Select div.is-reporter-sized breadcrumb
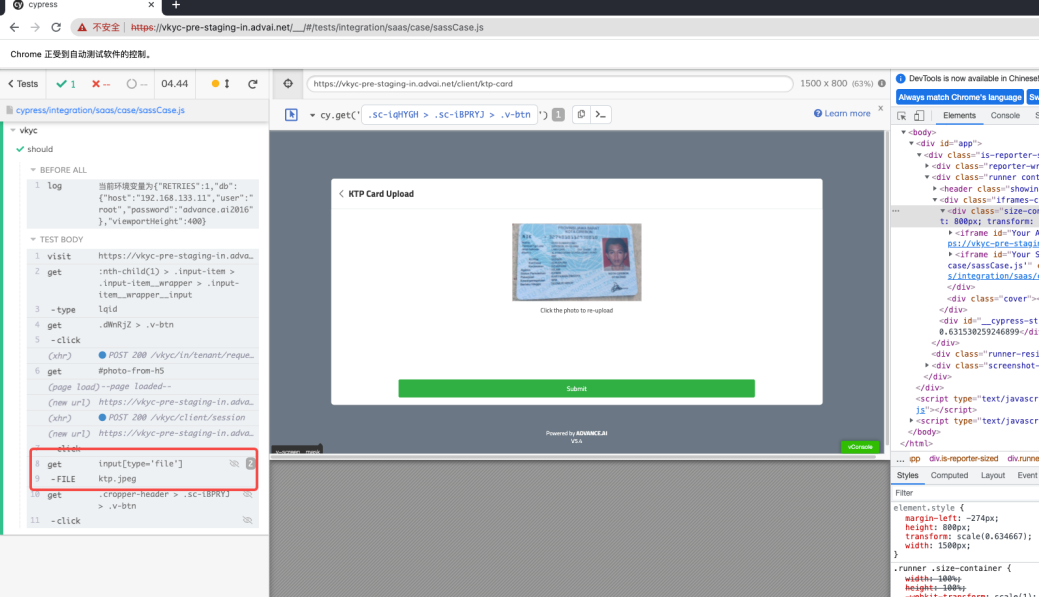The height and width of the screenshot is (597, 1039). point(963,459)
